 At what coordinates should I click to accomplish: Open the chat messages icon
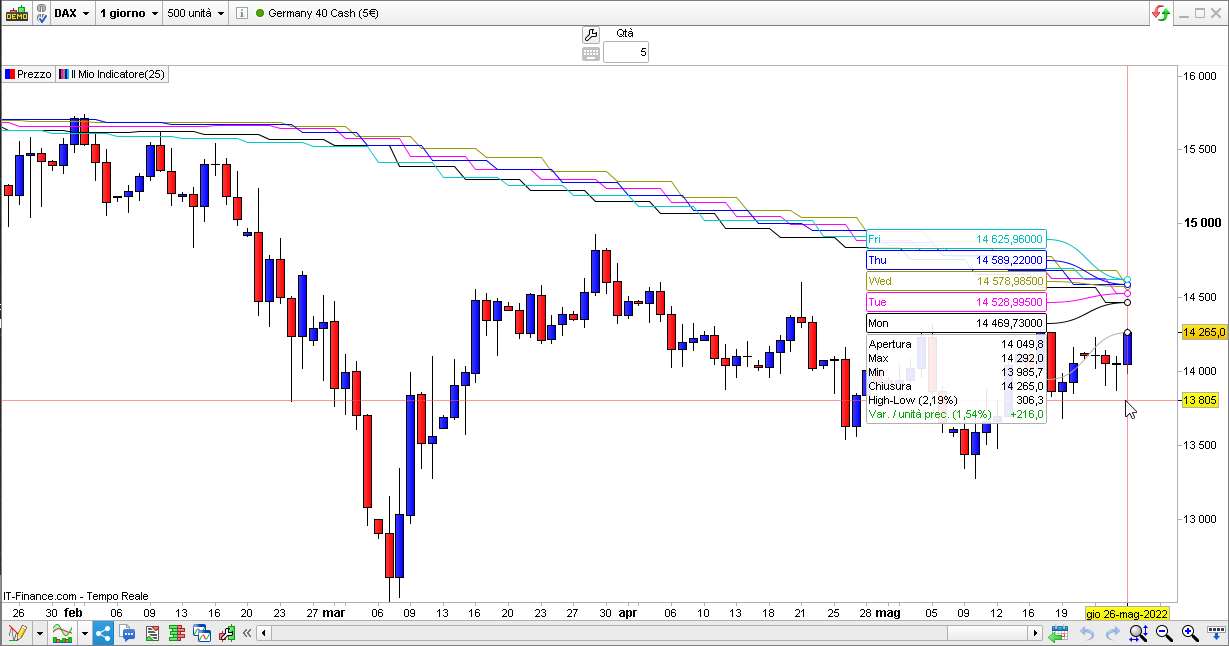coord(127,633)
